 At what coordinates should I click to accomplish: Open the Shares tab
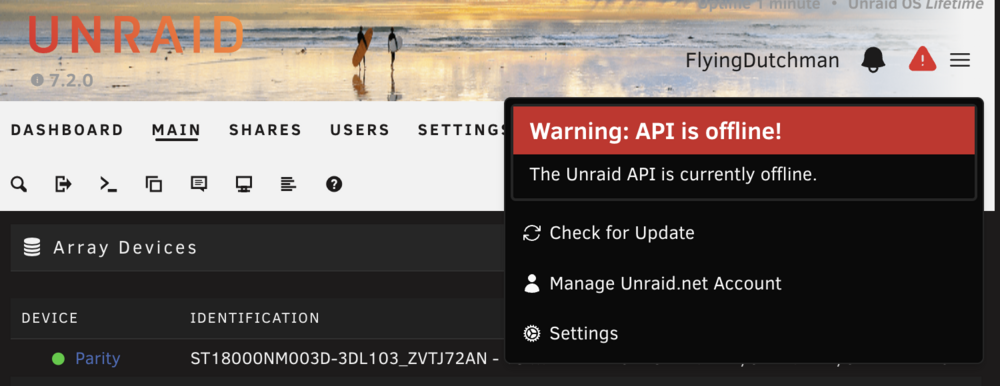(265, 130)
